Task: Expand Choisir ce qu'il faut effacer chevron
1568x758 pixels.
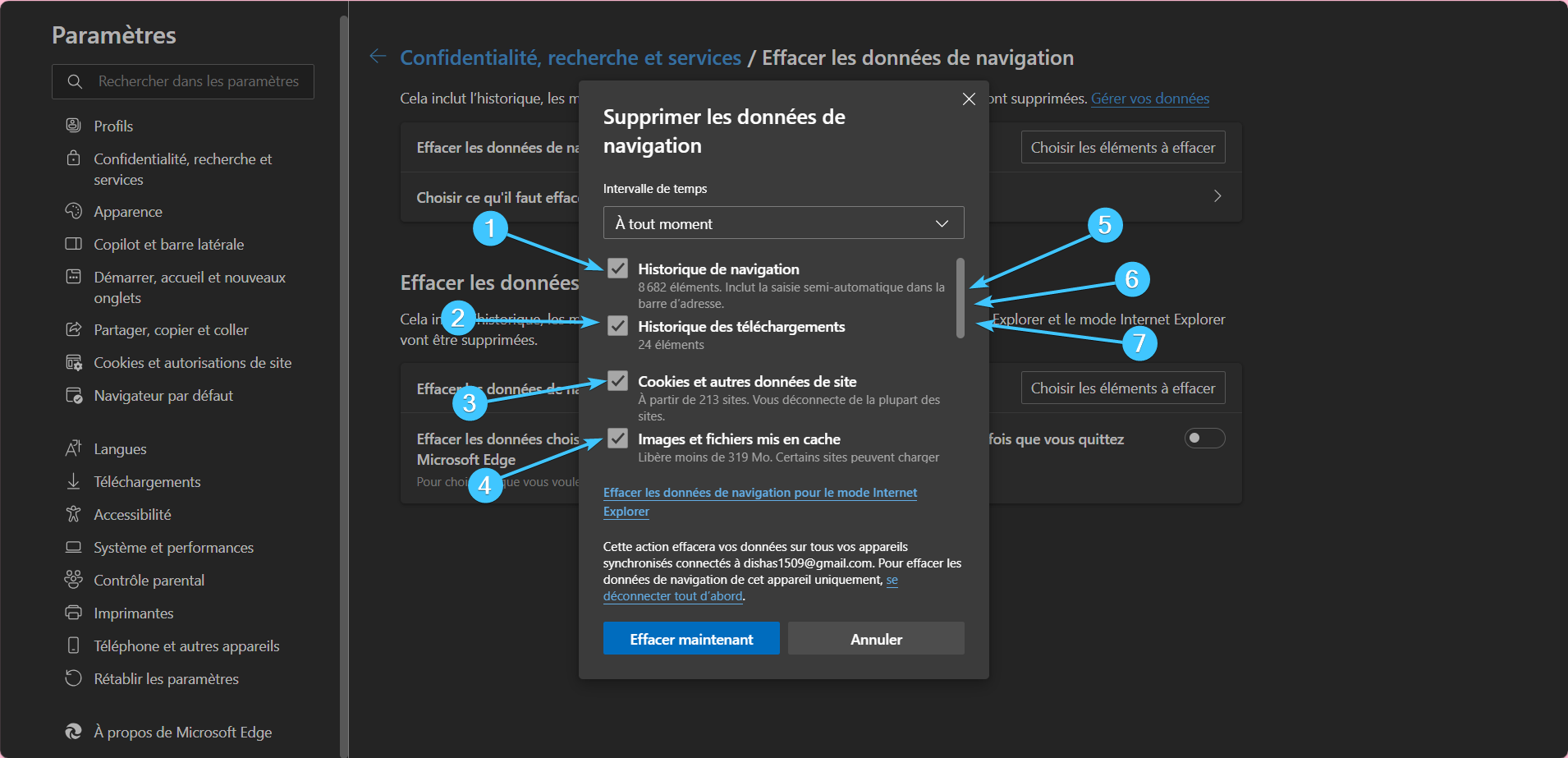Action: click(1217, 196)
